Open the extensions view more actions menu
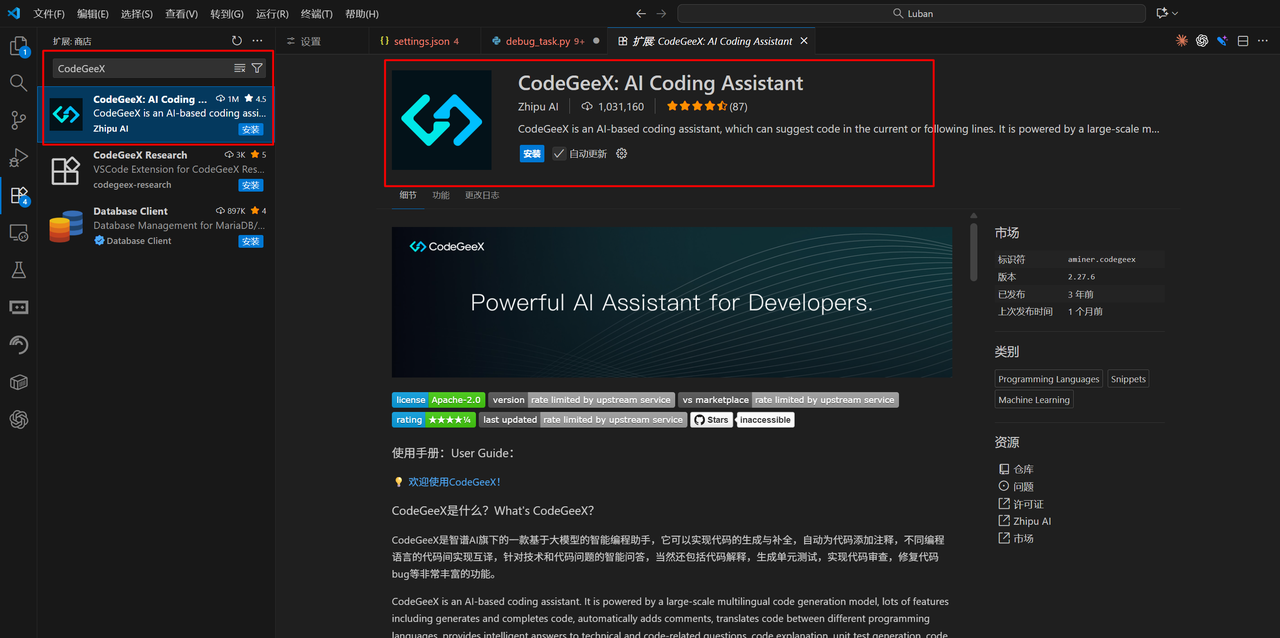1280x638 pixels. pos(257,40)
